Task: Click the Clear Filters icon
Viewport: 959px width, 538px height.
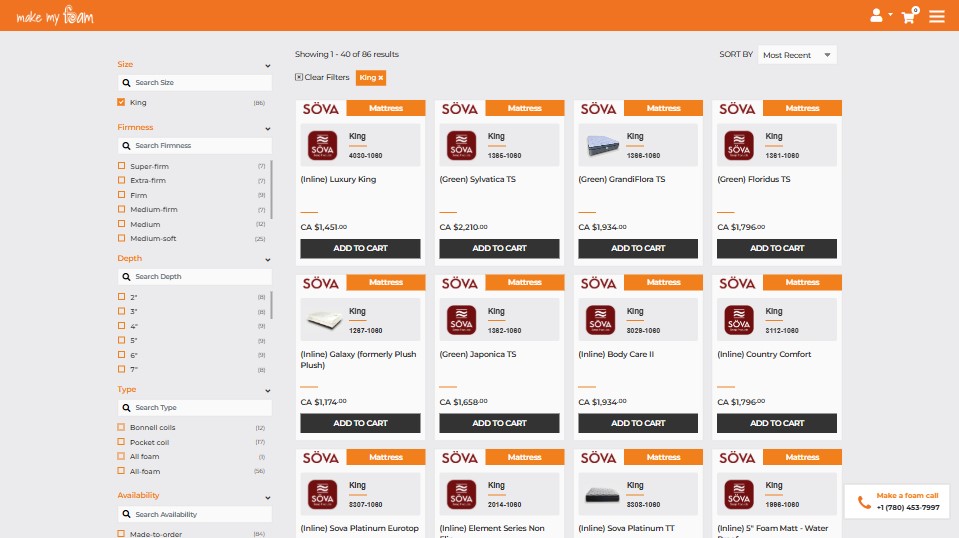Action: (299, 77)
